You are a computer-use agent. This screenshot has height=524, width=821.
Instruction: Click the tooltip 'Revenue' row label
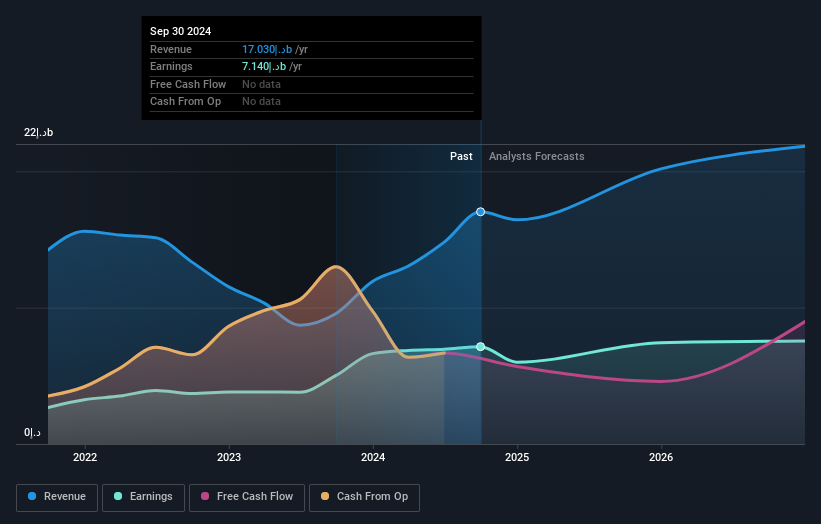pyautogui.click(x=171, y=49)
